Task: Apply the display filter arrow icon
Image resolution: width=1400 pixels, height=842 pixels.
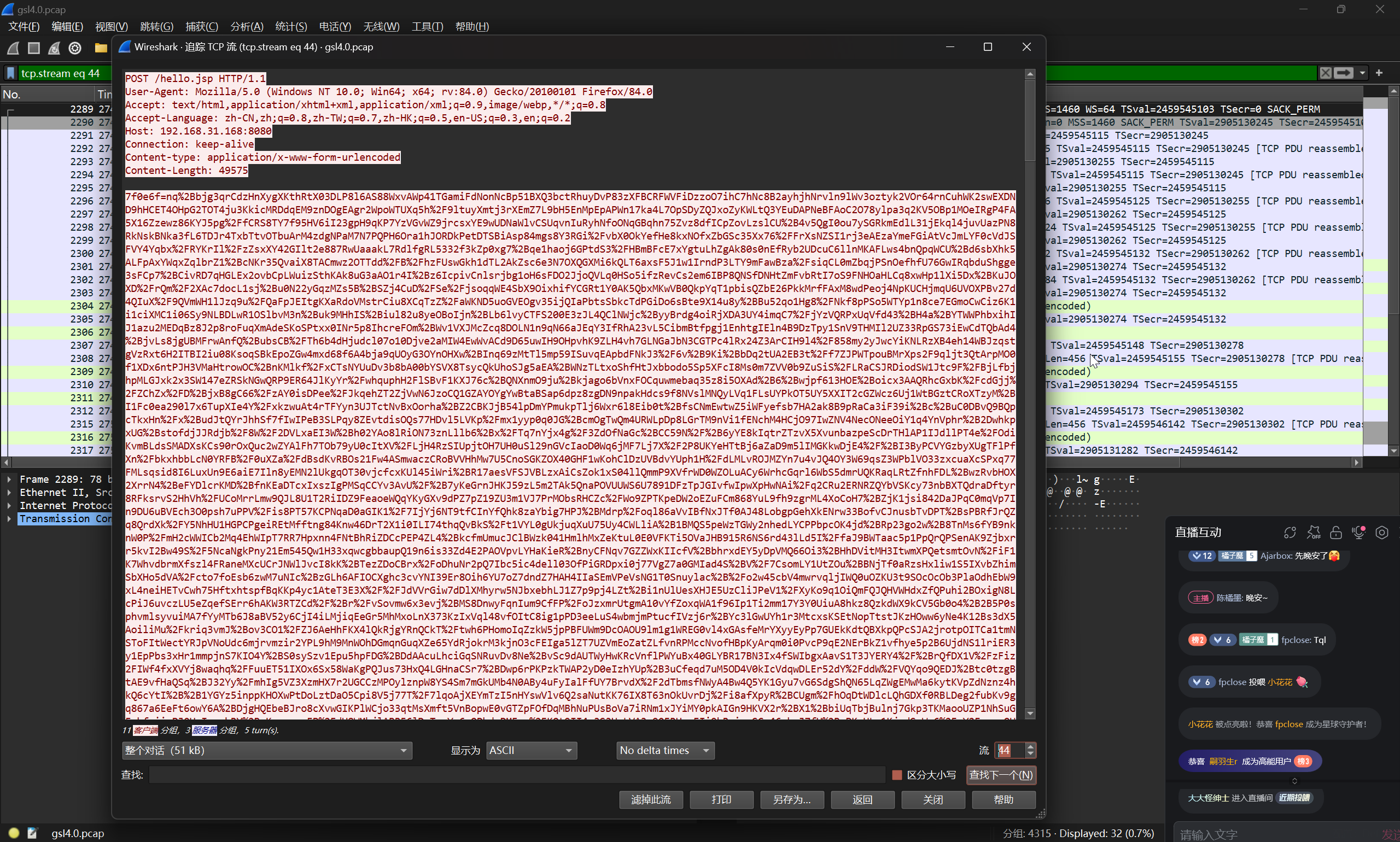Action: [1343, 73]
